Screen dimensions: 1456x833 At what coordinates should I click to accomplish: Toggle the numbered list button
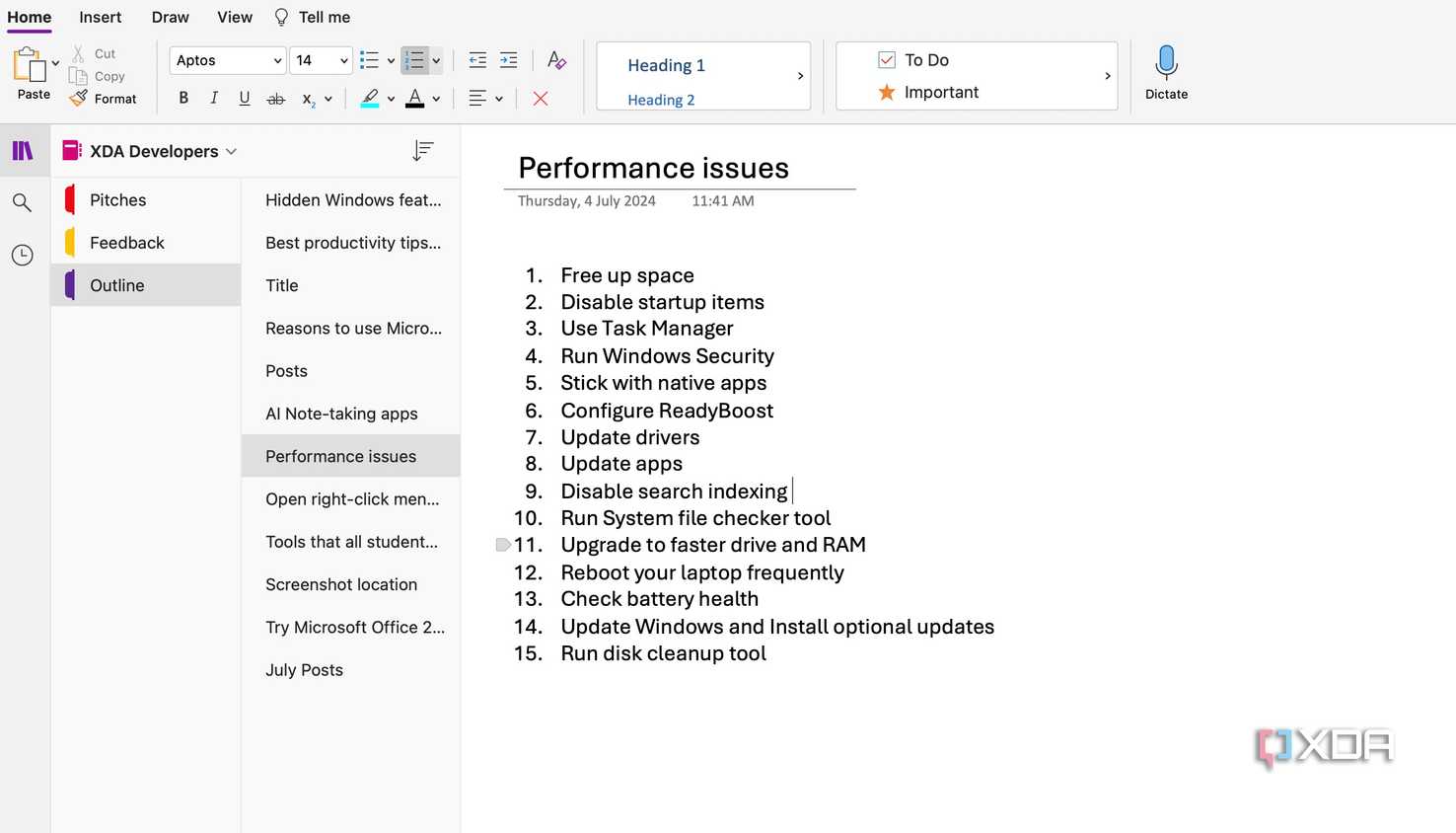414,60
